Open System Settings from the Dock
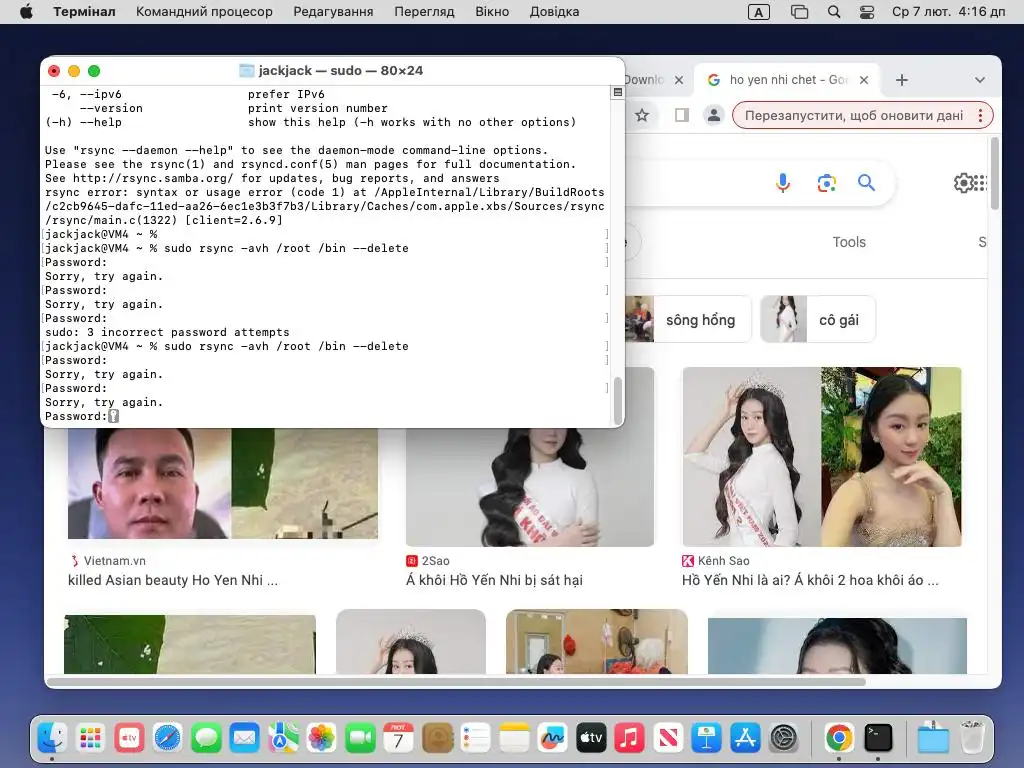 [784, 738]
